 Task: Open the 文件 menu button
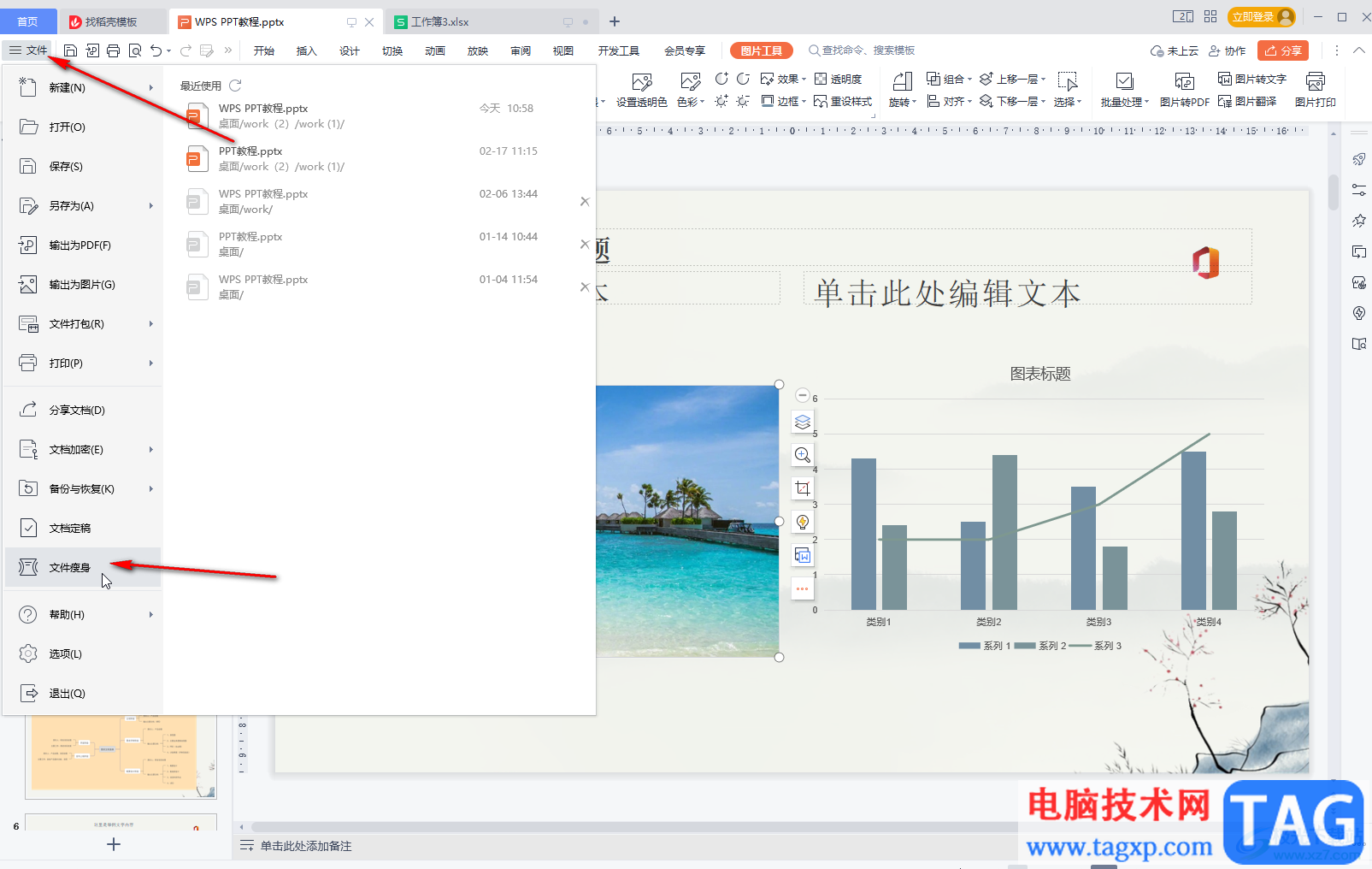coord(28,50)
